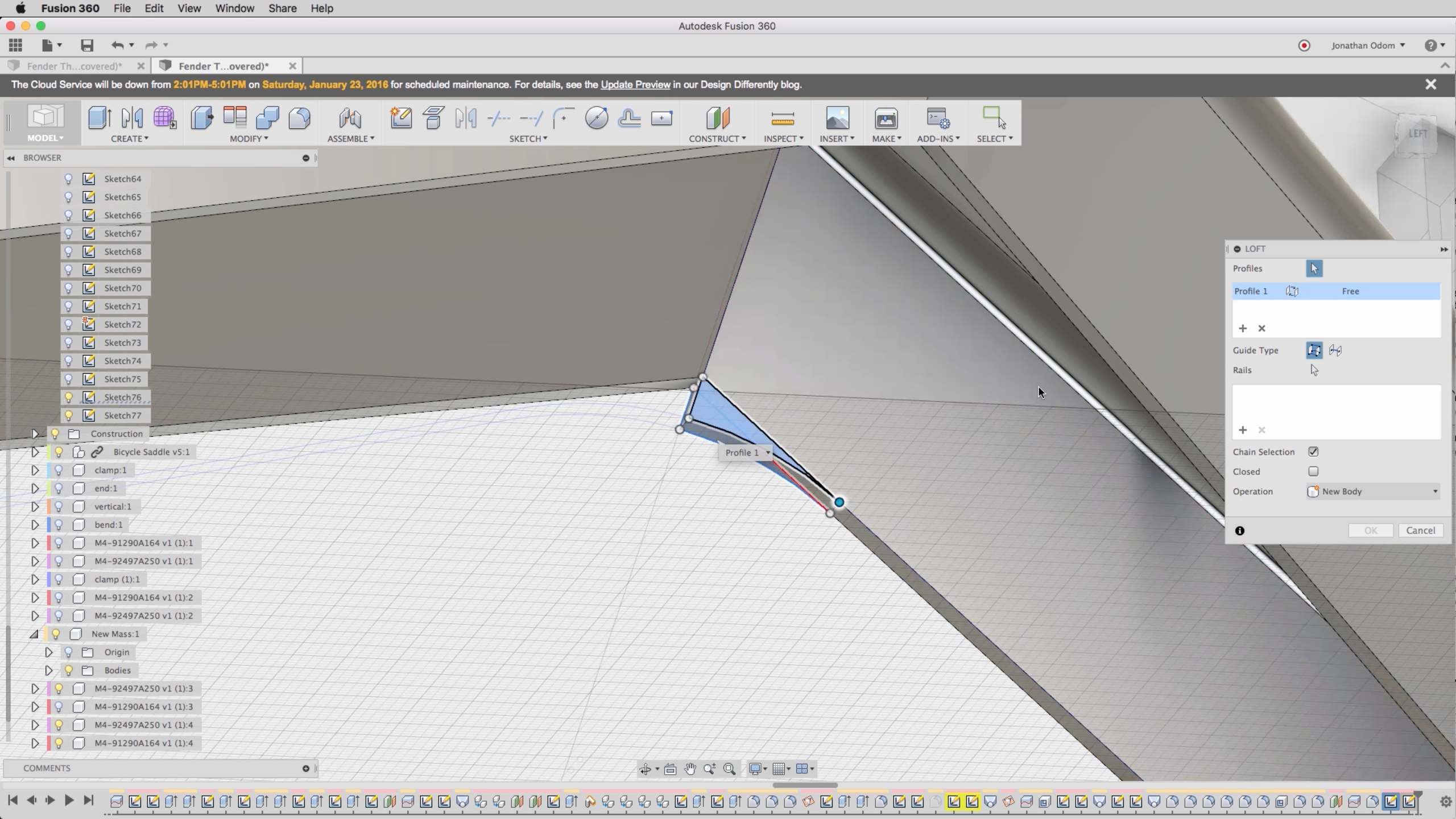
Task: Open the data panel grid icon
Action: tap(16, 45)
